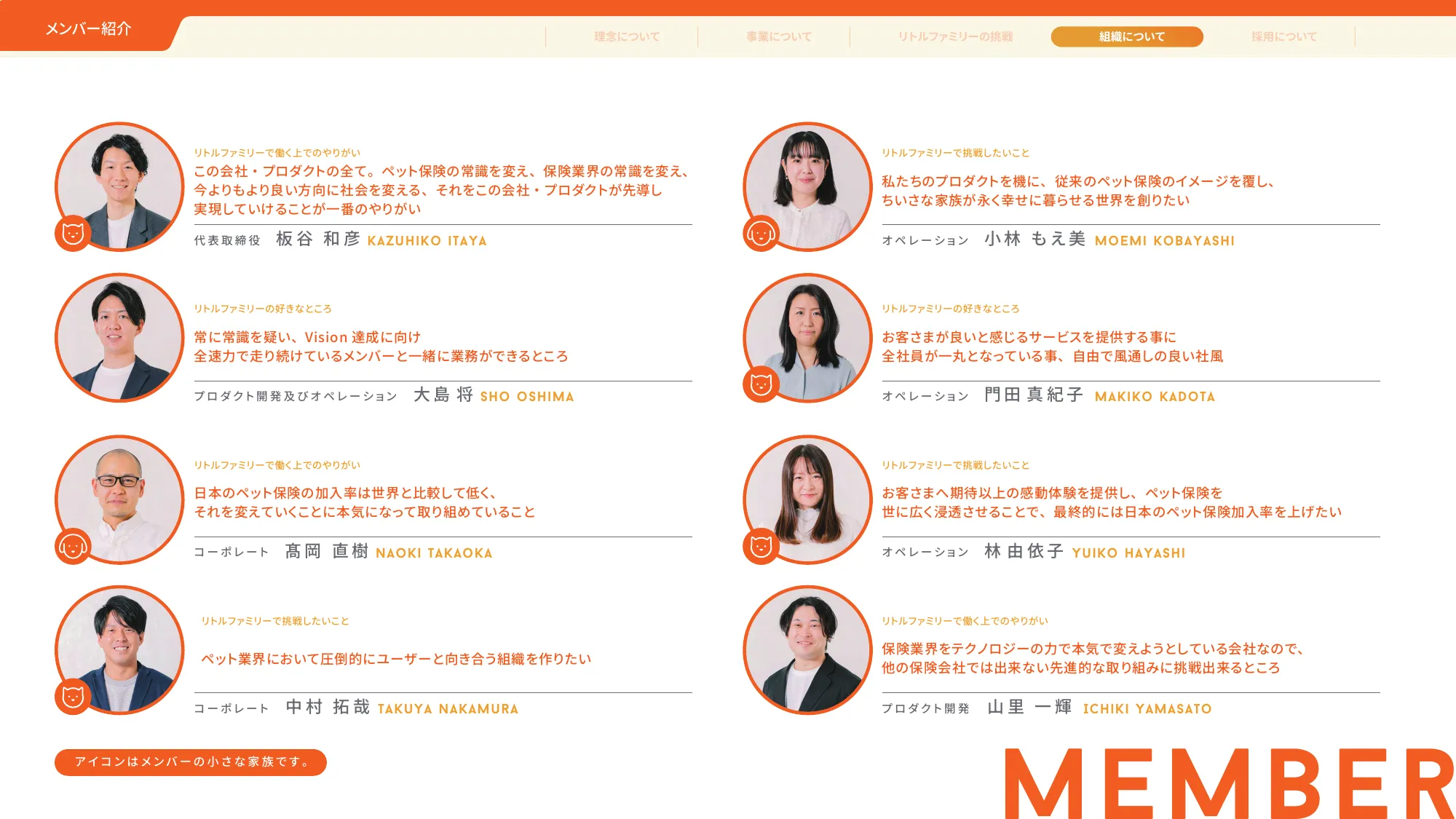The height and width of the screenshot is (819, 1456).
Task: Click オペレーション role next to 林 由依子
Action: pos(925,553)
